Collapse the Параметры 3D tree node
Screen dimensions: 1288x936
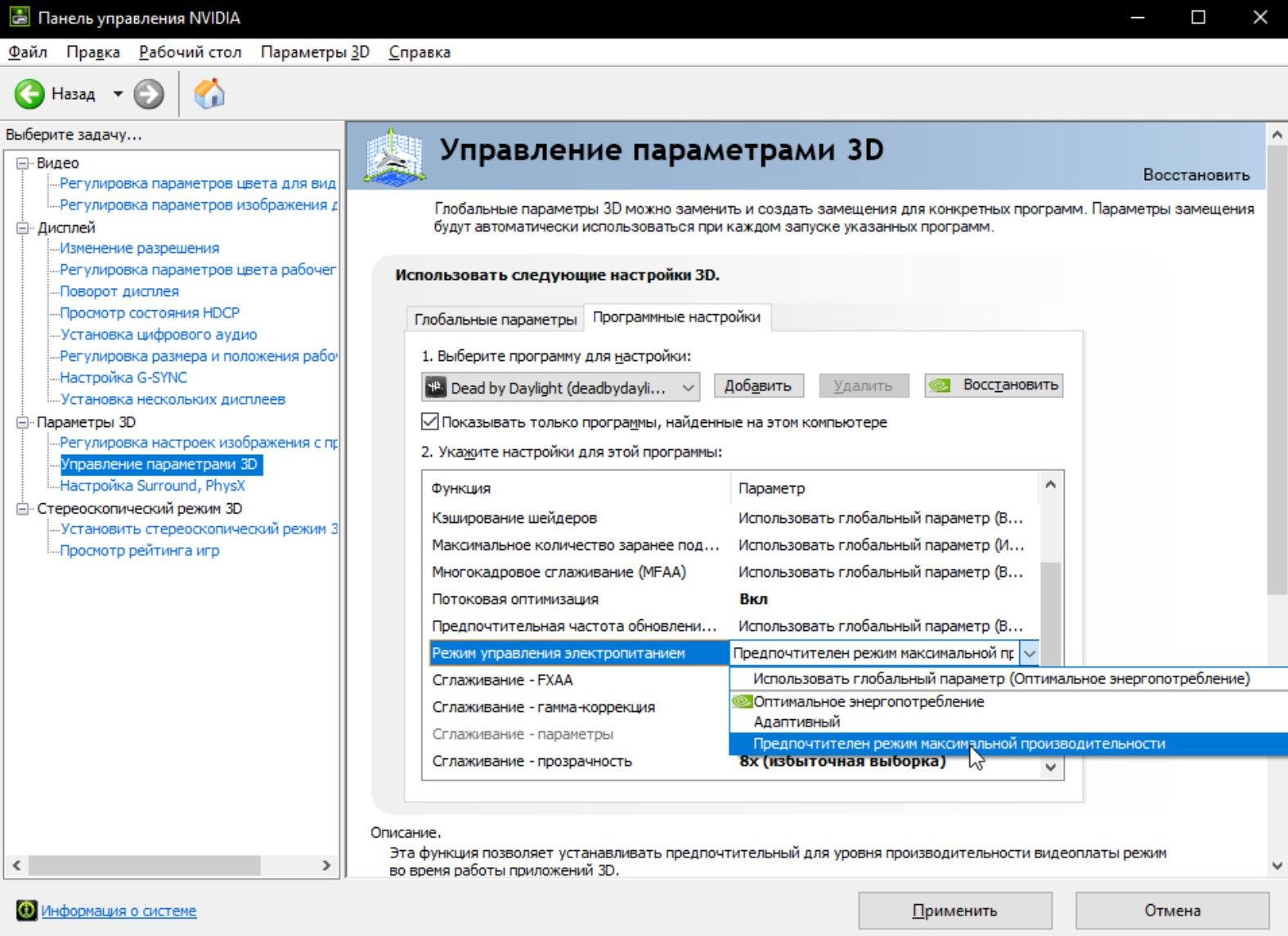click(x=23, y=422)
